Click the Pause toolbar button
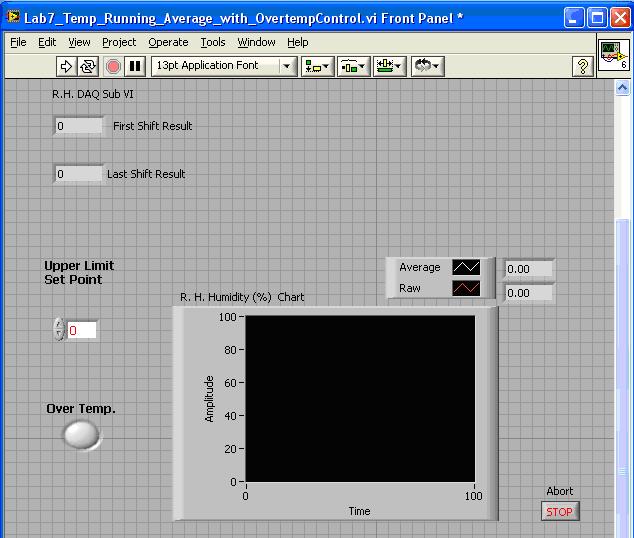 (135, 66)
